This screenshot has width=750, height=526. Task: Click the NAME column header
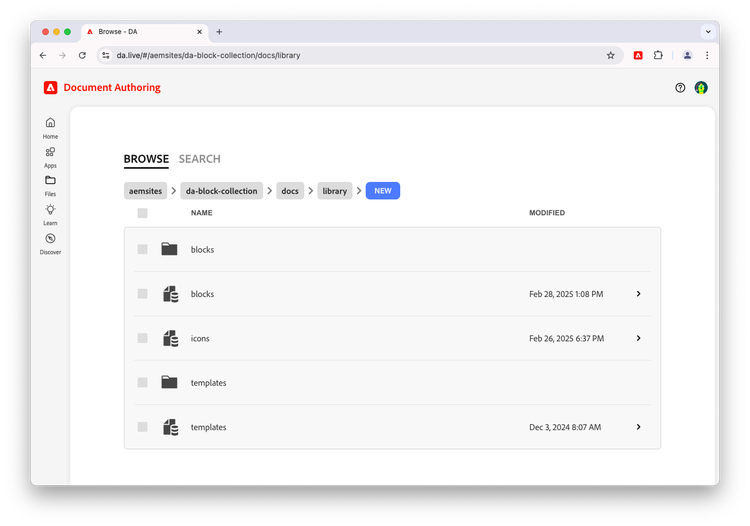201,213
